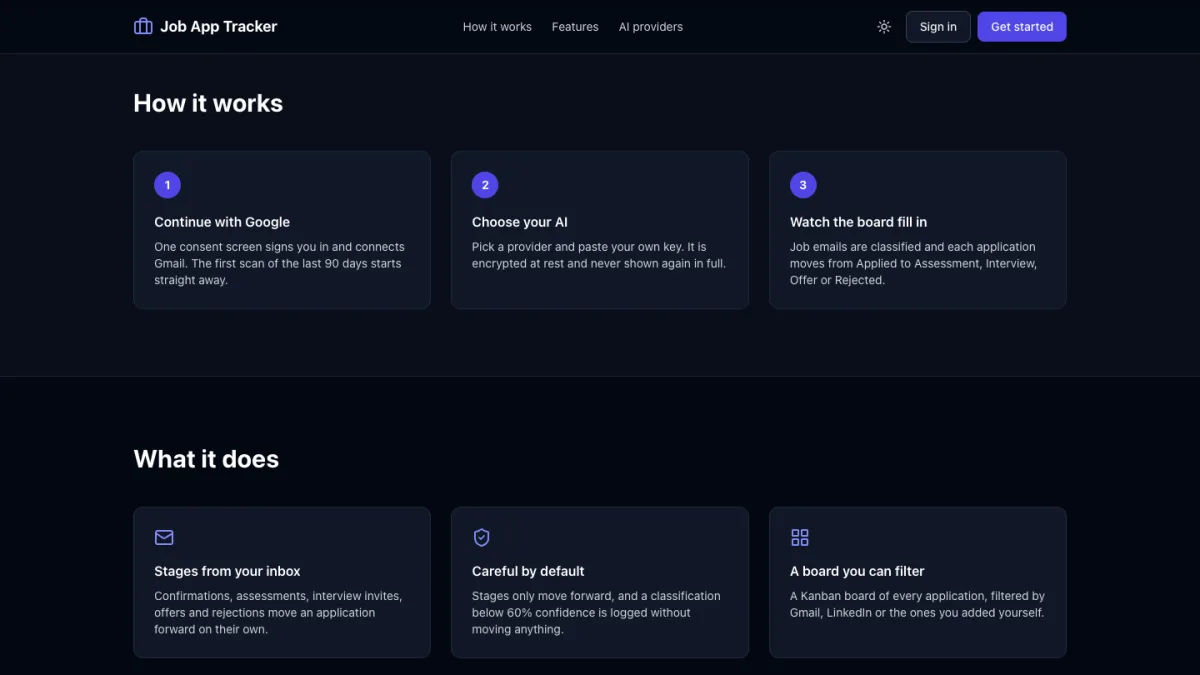Click the Get started button

pos(1022,27)
